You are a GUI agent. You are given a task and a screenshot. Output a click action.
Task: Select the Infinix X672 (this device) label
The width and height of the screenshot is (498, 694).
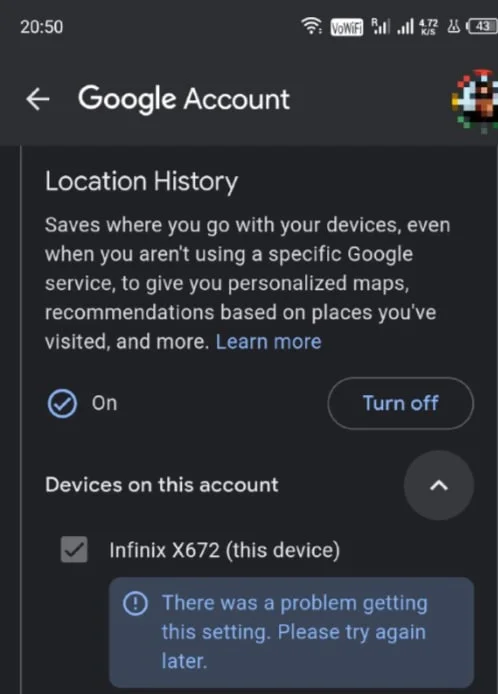coord(224,550)
